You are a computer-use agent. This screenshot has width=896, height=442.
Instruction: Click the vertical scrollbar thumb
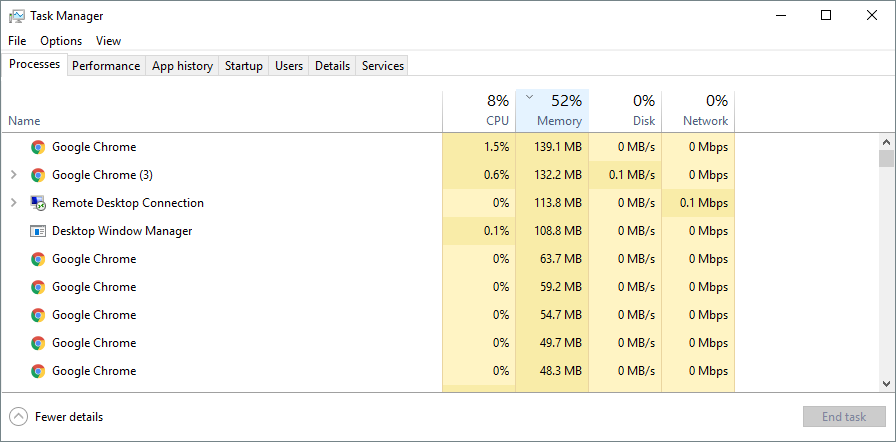(886, 158)
